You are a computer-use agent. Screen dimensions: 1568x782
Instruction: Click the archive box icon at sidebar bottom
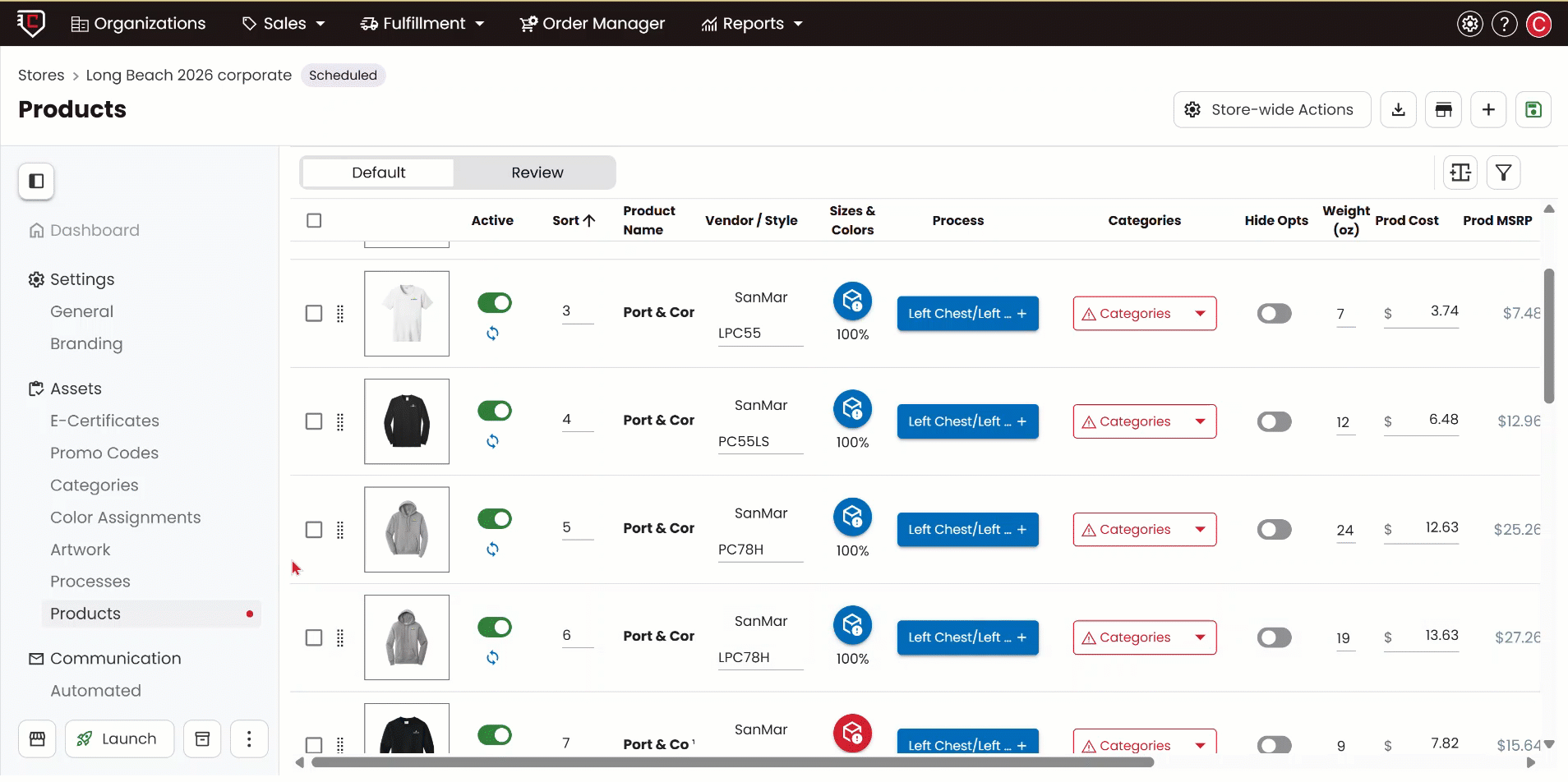click(x=202, y=738)
